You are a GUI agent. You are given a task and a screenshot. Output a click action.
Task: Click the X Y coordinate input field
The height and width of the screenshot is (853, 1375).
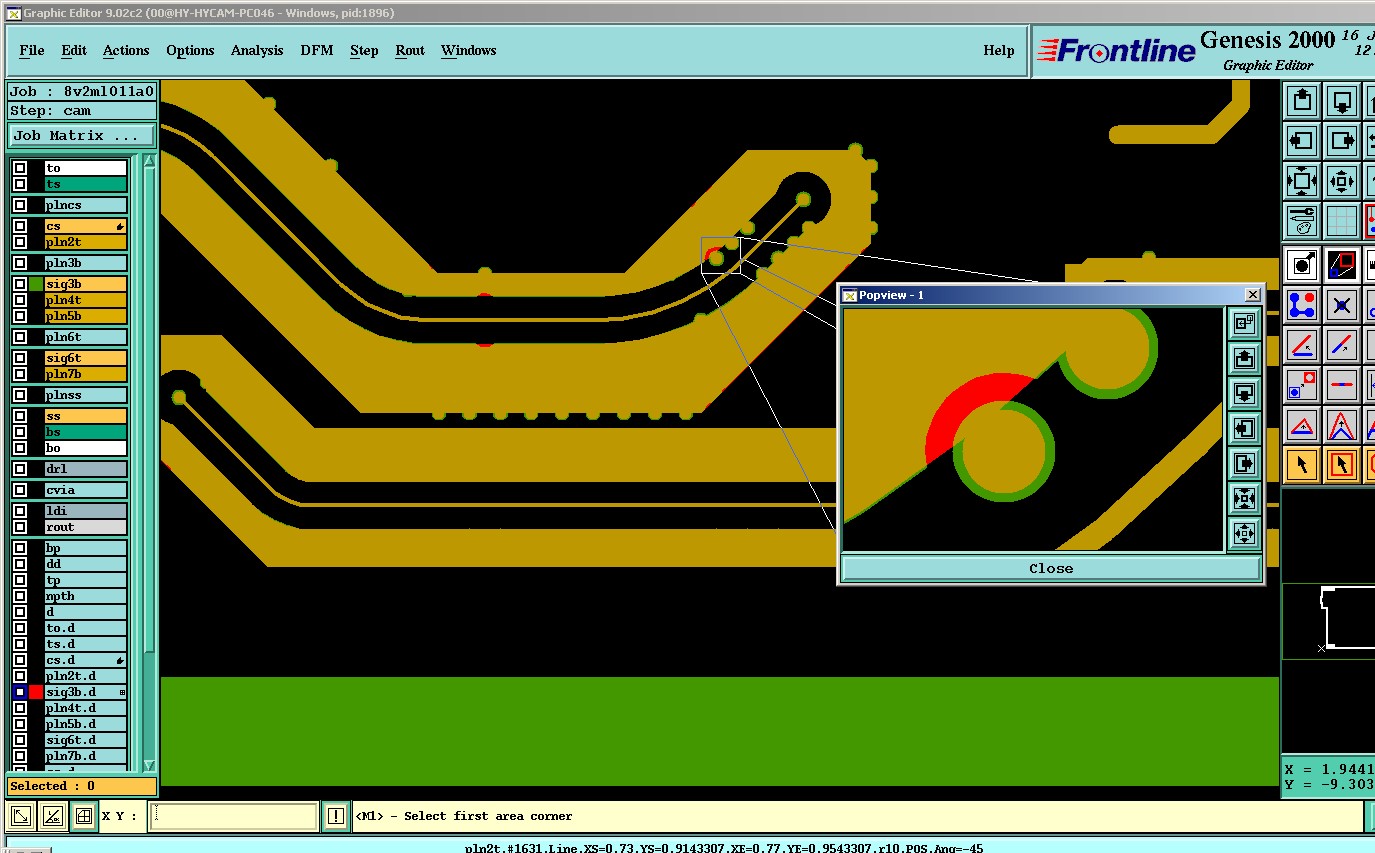pyautogui.click(x=233, y=816)
